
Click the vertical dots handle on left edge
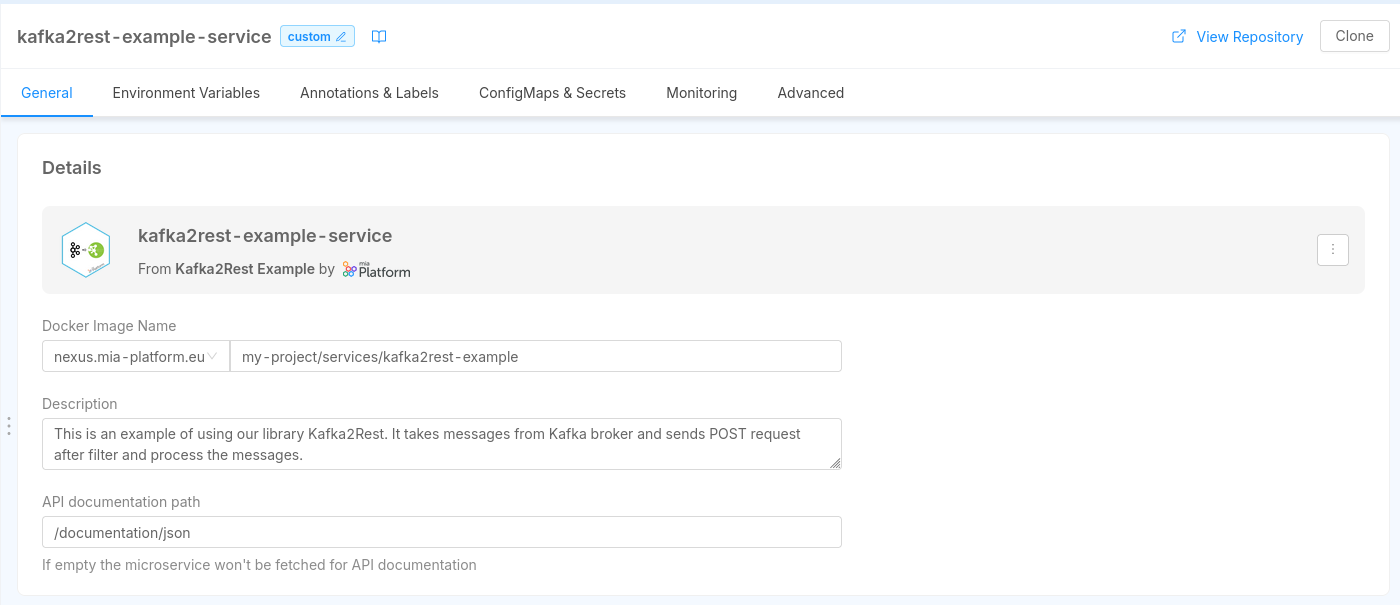9,426
